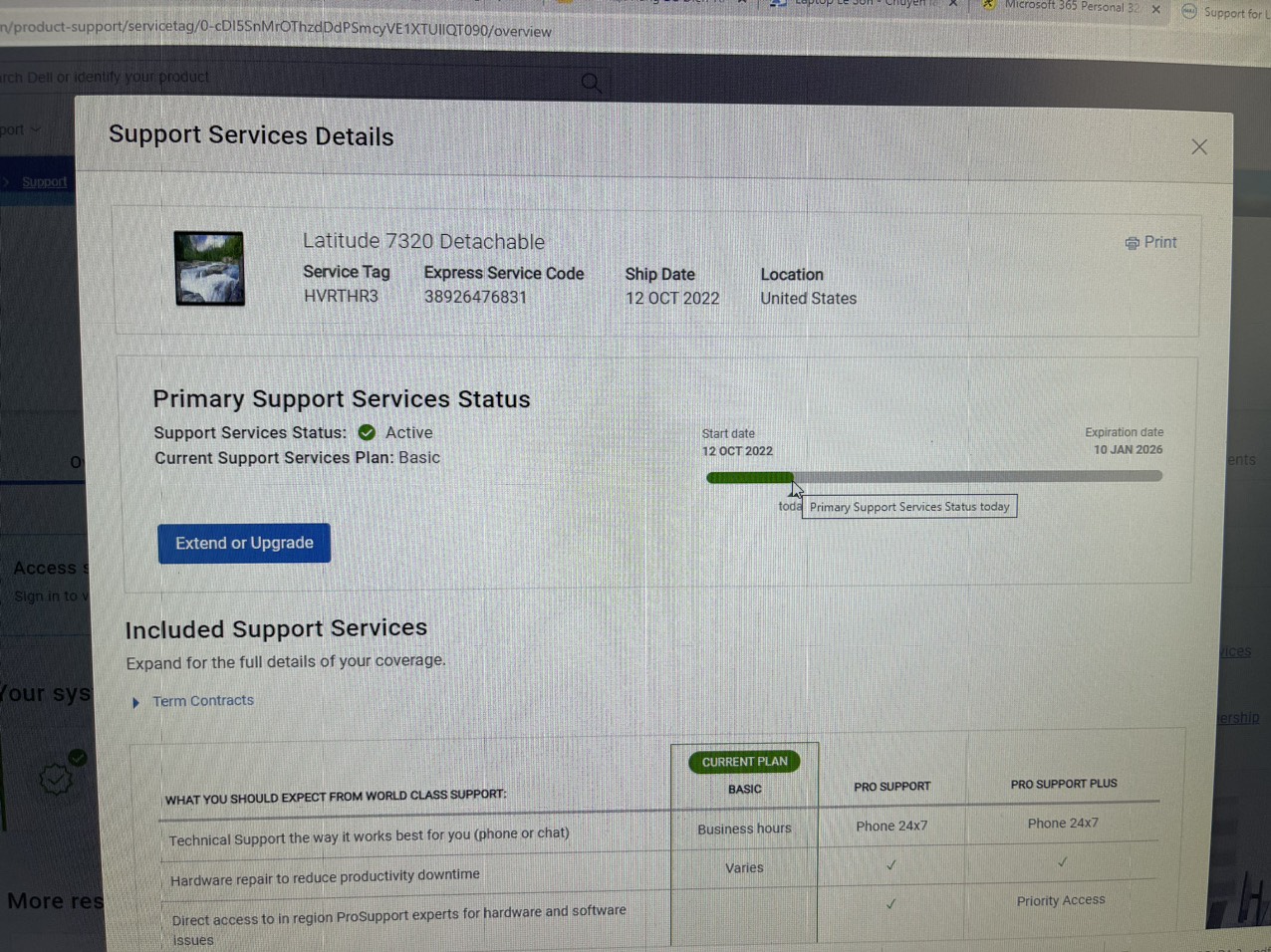Click the browser address bar URL
Screen dimensions: 1271x952
click(276, 29)
